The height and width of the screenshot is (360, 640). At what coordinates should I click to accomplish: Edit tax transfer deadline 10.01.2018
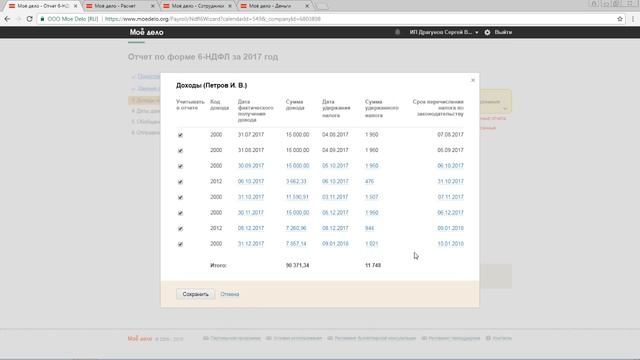pos(451,244)
